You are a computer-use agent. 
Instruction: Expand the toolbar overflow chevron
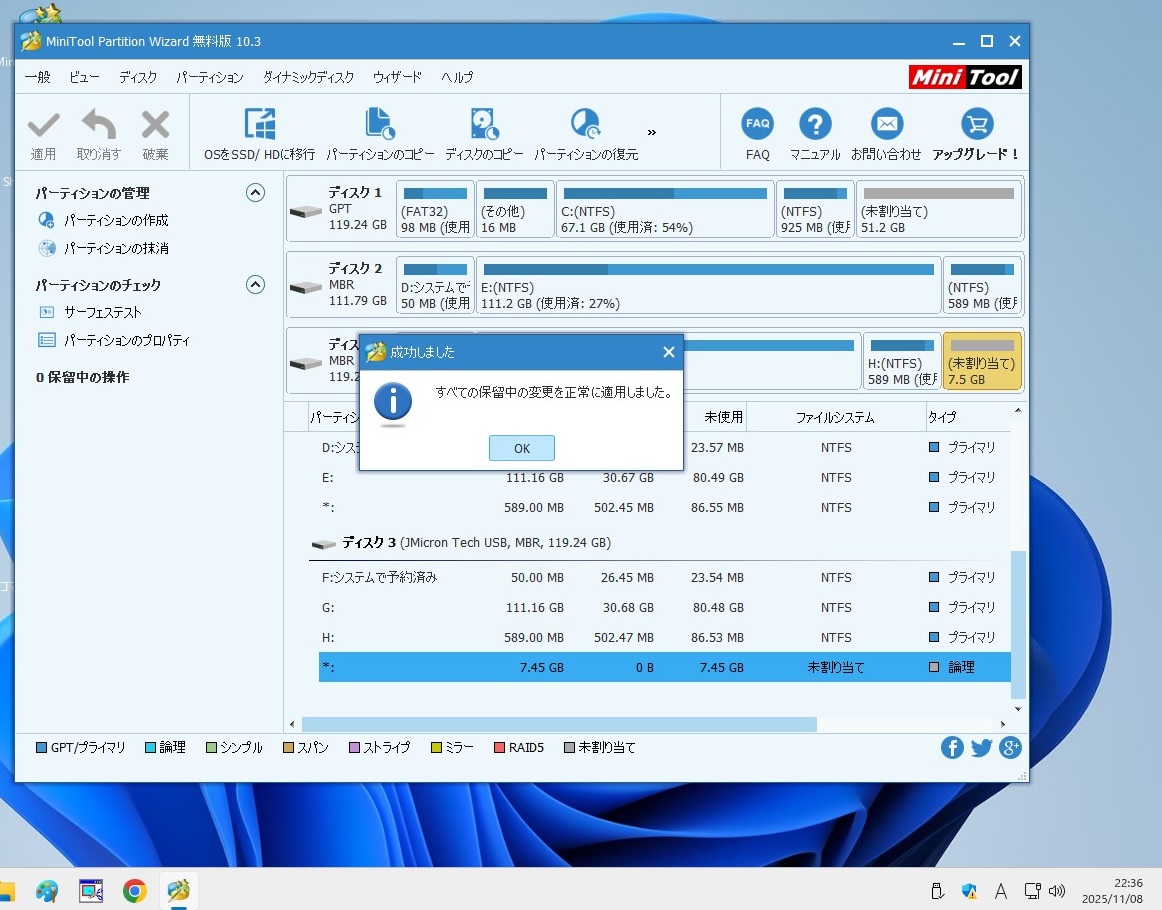click(652, 132)
